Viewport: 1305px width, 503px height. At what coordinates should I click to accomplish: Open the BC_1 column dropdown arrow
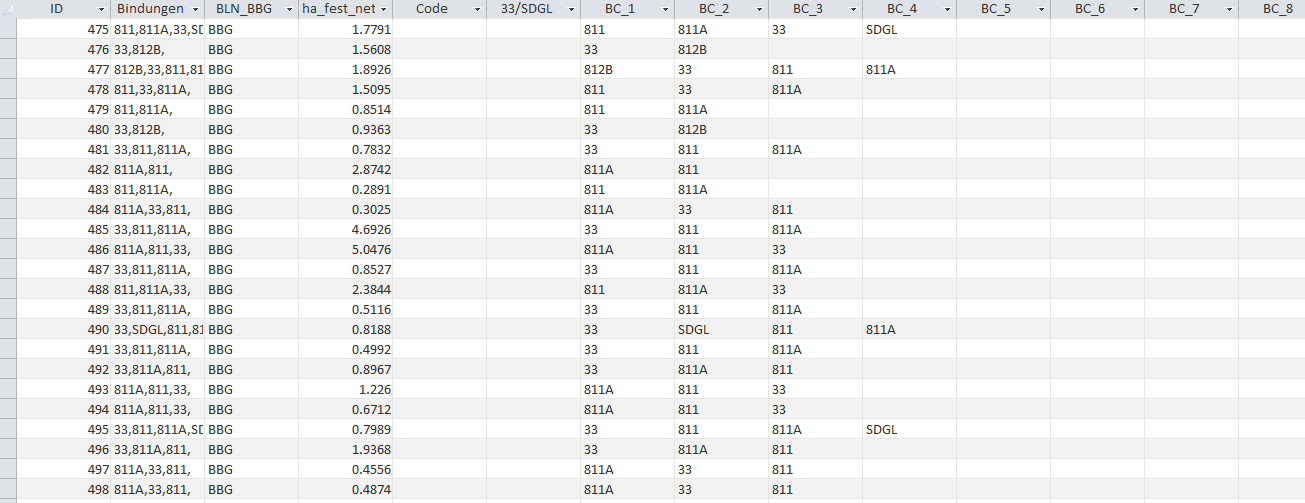click(x=665, y=9)
